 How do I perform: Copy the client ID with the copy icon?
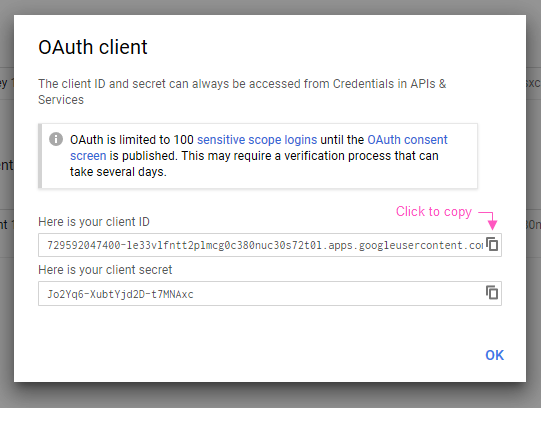coord(492,244)
